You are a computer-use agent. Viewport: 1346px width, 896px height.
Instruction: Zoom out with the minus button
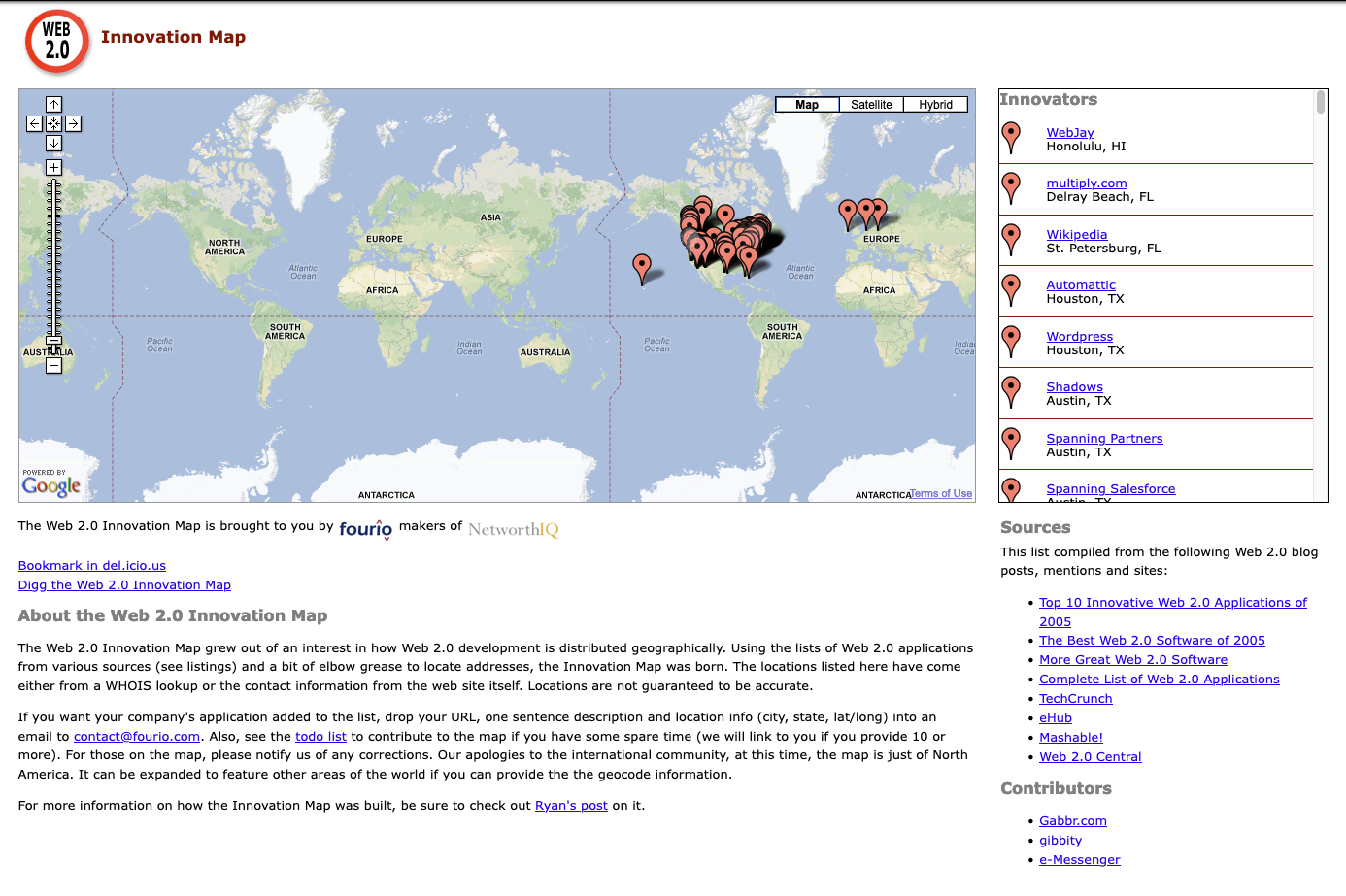[54, 365]
